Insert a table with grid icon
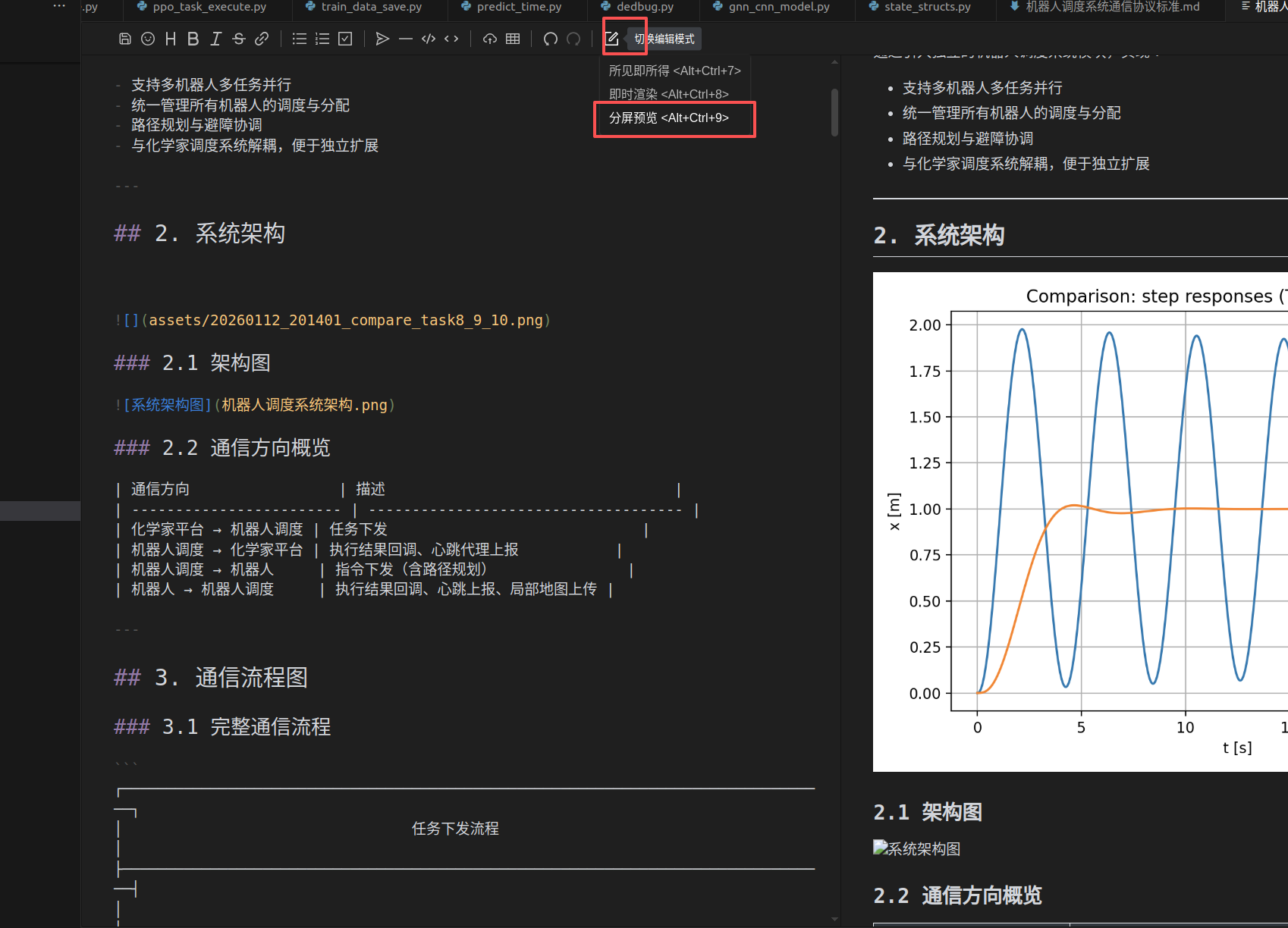This screenshot has height=928, width=1288. pyautogui.click(x=513, y=39)
